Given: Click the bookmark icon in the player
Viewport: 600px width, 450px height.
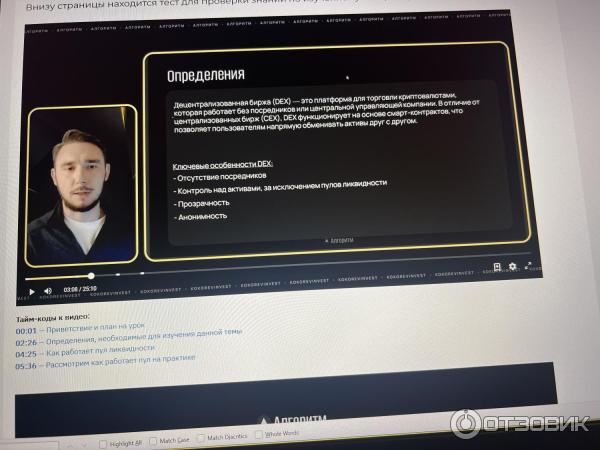Looking at the screenshot, I should pyautogui.click(x=497, y=267).
